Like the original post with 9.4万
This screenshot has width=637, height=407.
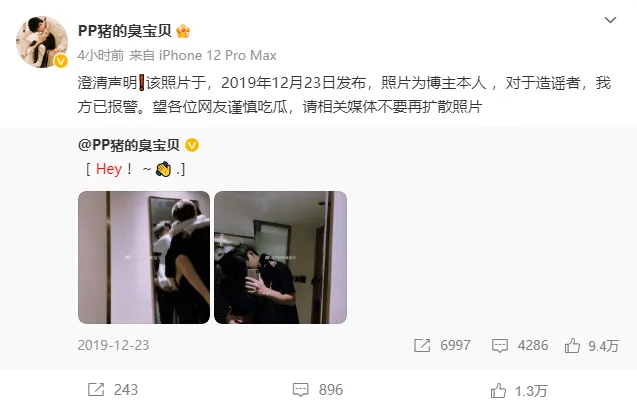(x=572, y=346)
